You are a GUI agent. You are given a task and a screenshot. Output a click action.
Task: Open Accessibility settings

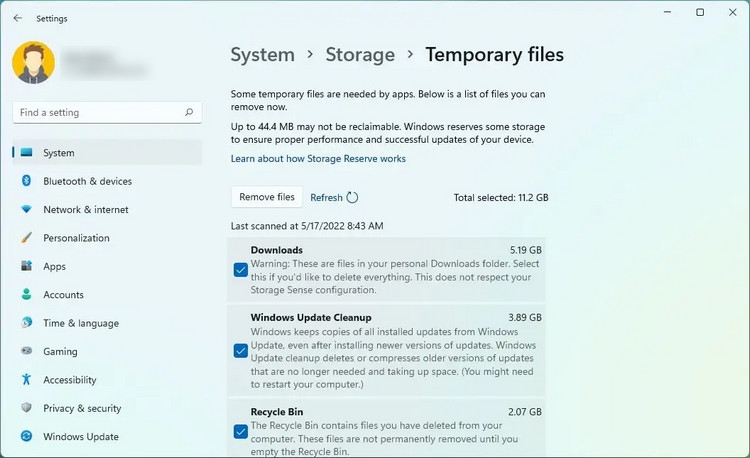(69, 380)
